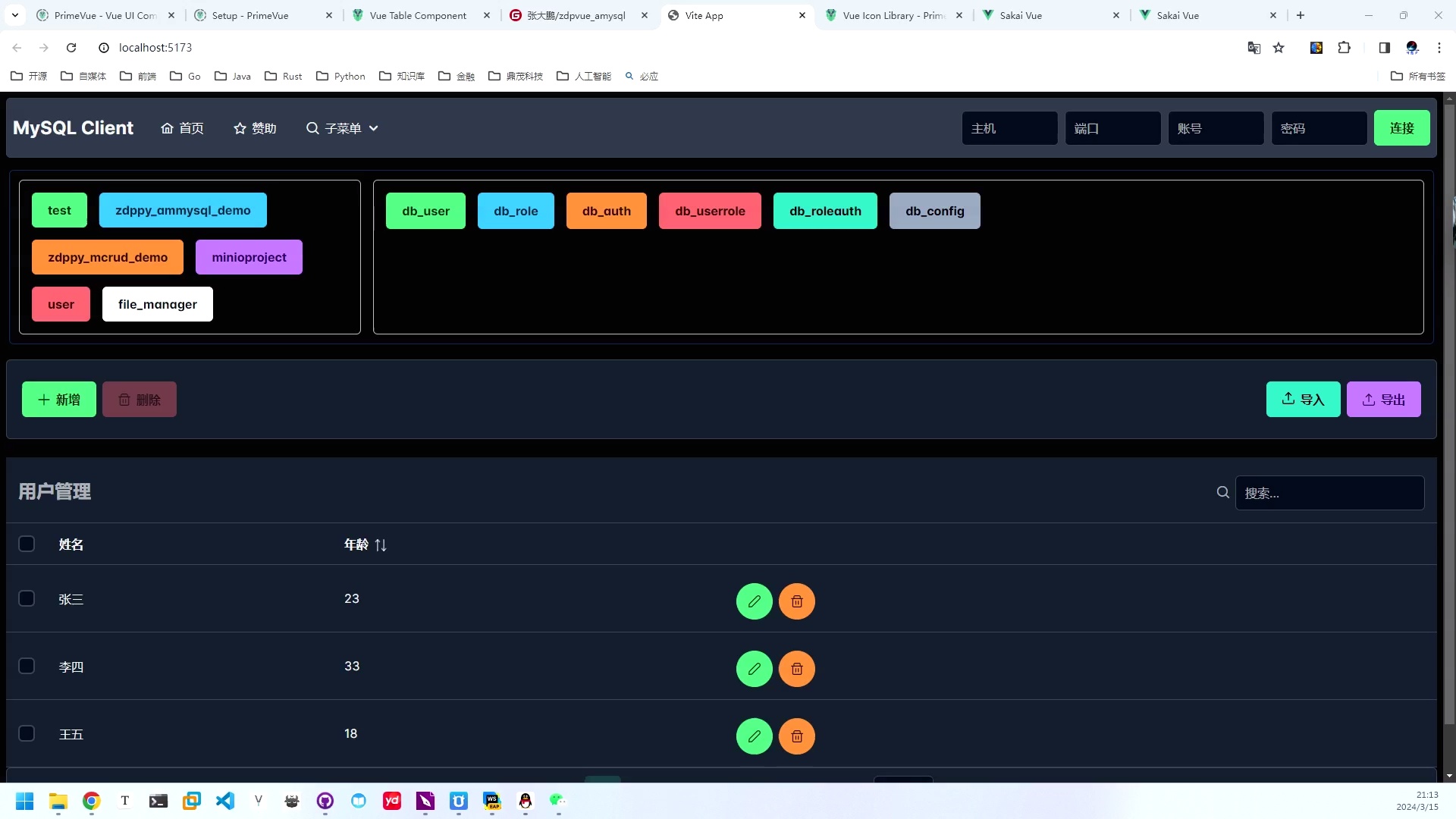This screenshot has height=819, width=1456.
Task: Click the 连接 connect button
Action: pos(1401,128)
